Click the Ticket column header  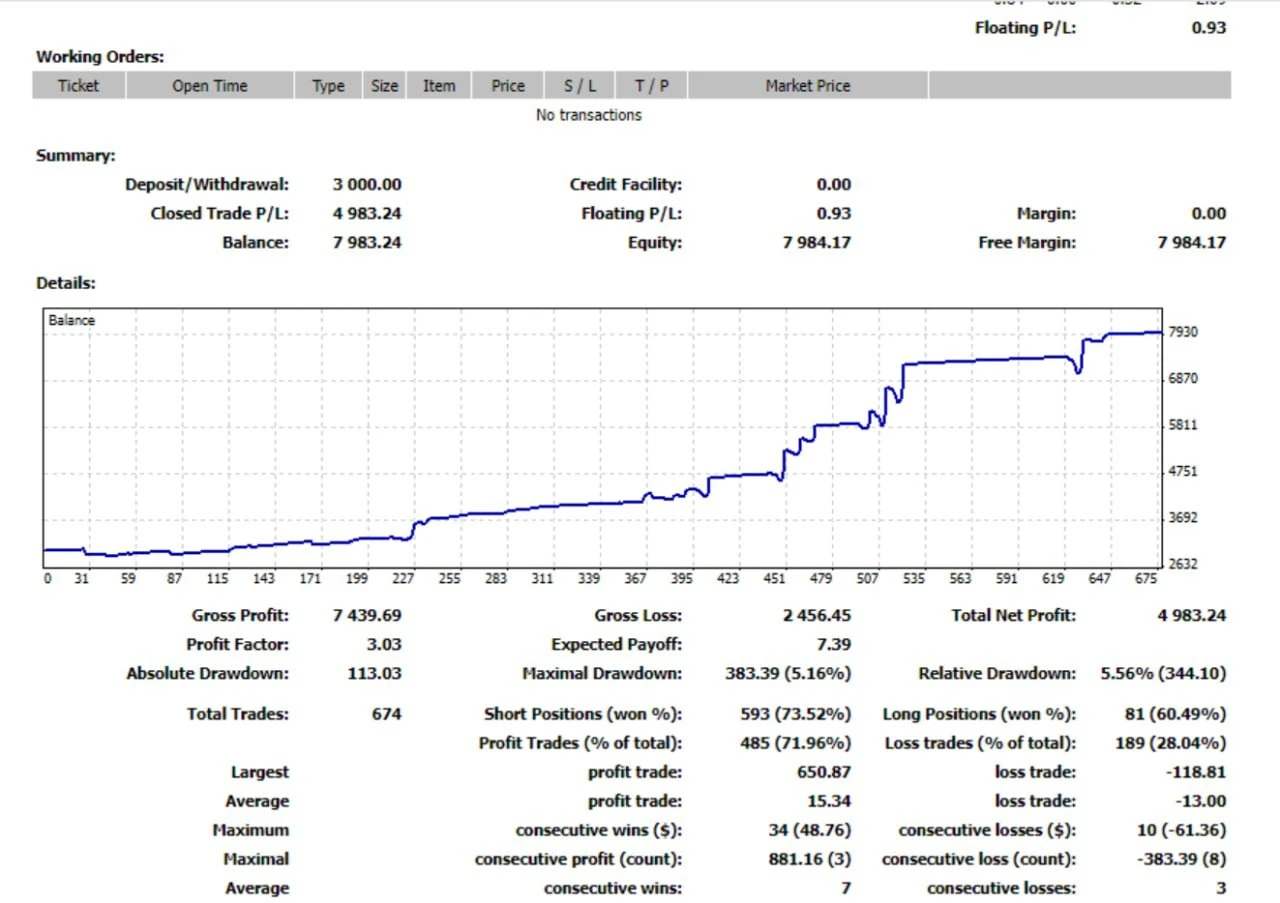coord(78,86)
